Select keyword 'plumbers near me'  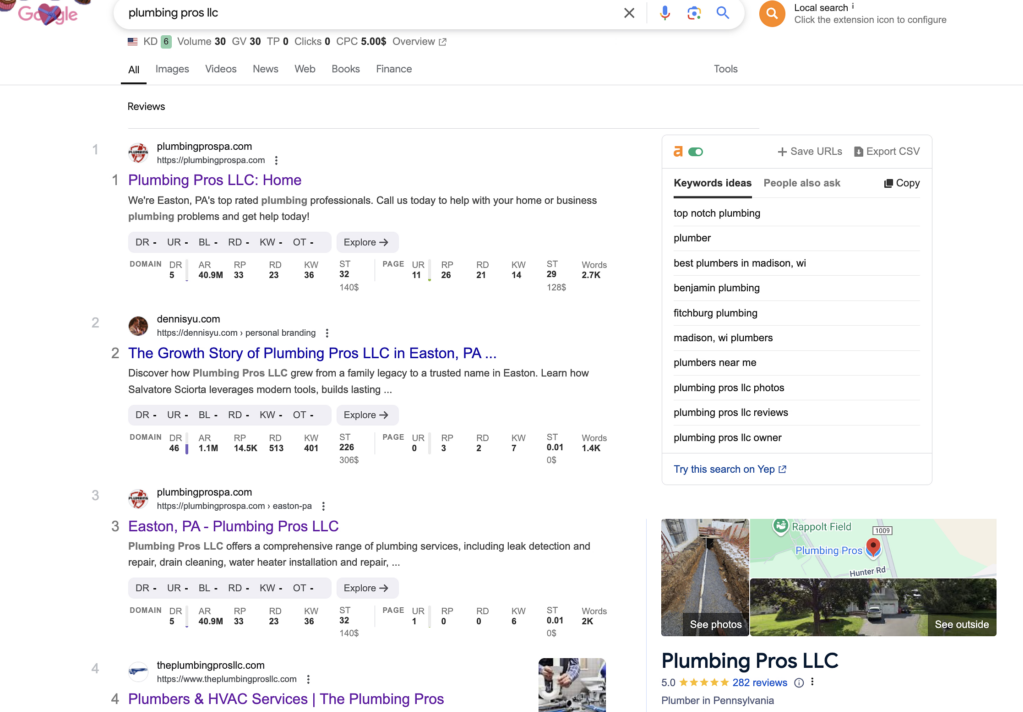pos(714,363)
